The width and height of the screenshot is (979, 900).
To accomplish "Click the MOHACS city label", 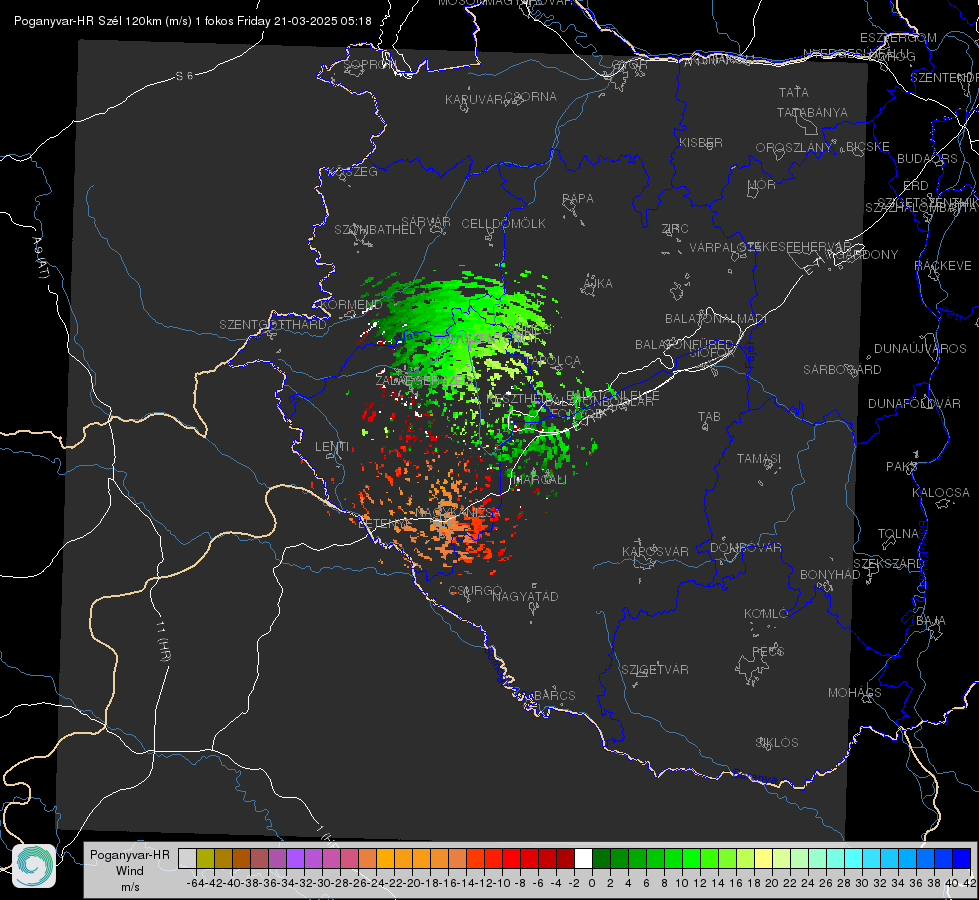I will tap(855, 693).
